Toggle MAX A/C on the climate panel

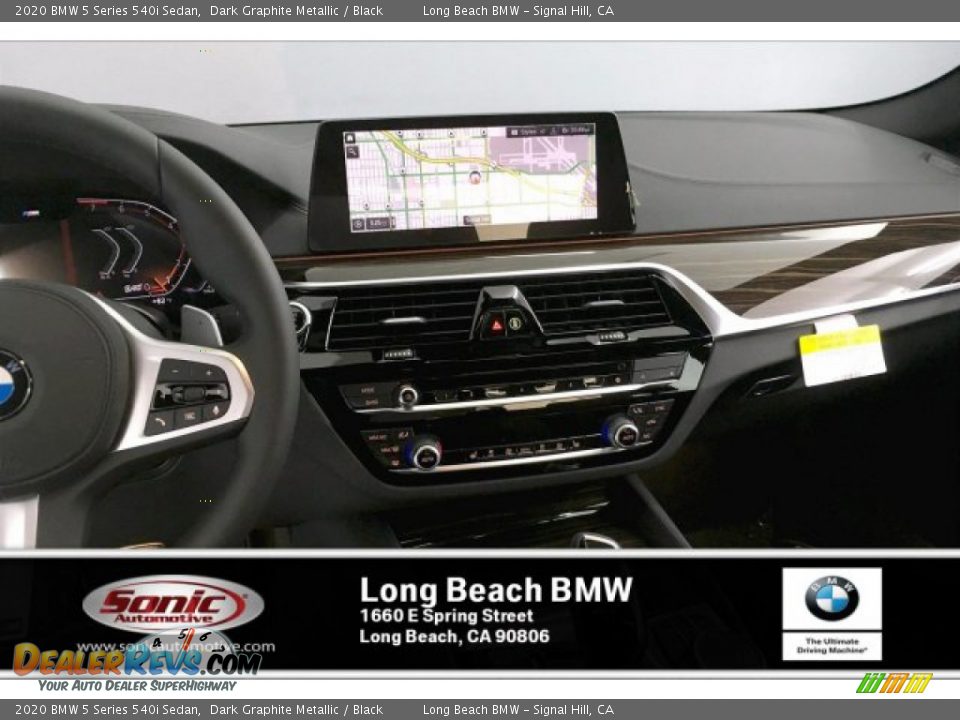click(378, 436)
